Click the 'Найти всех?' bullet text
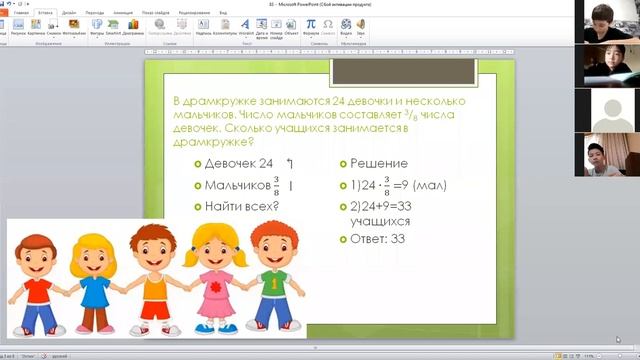 point(242,206)
